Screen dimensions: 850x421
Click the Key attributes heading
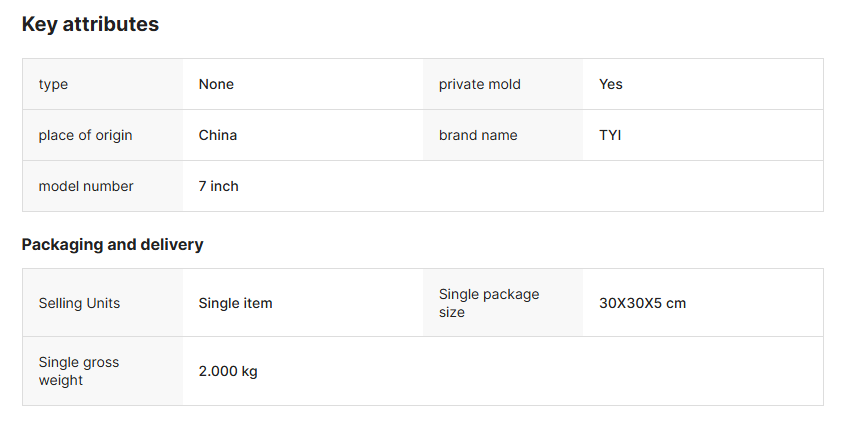pos(90,25)
